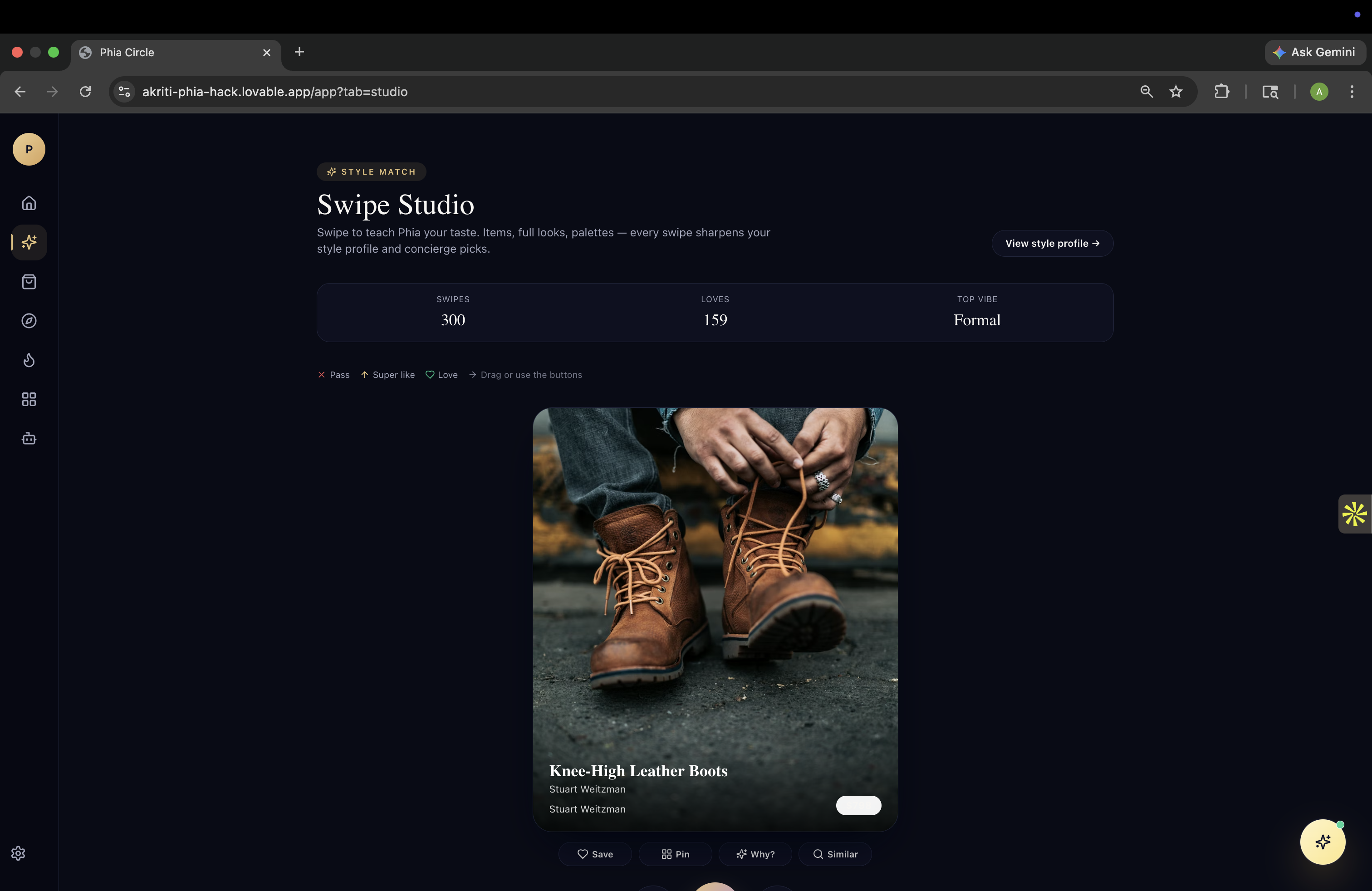Open the compass Discover sidebar icon
Image resolution: width=1372 pixels, height=891 pixels.
coord(29,321)
